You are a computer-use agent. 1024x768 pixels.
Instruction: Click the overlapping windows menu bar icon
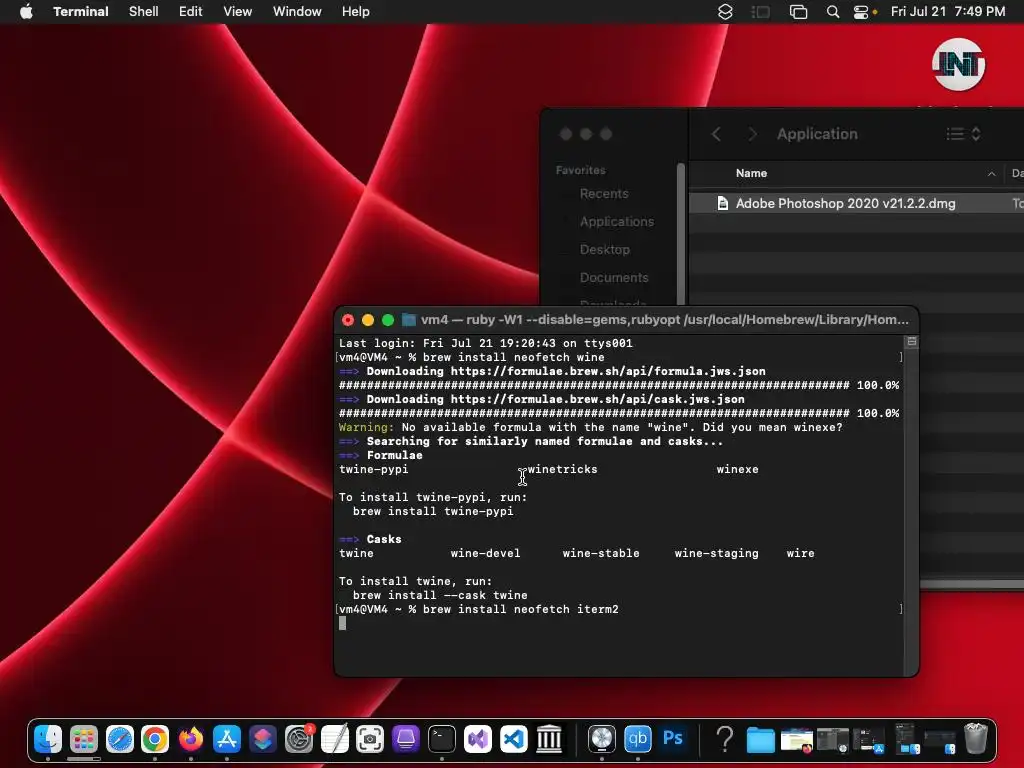[798, 12]
